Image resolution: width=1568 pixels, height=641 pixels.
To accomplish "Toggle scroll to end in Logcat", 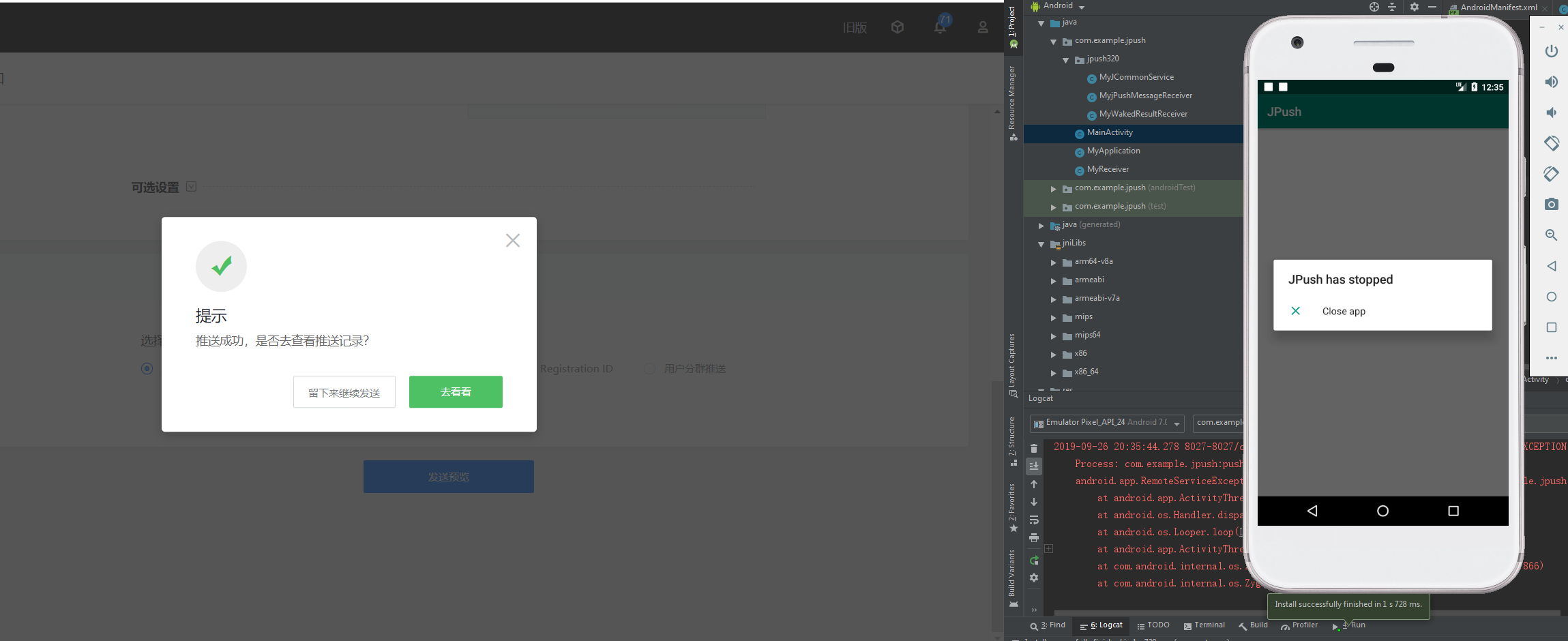I will [x=1034, y=466].
